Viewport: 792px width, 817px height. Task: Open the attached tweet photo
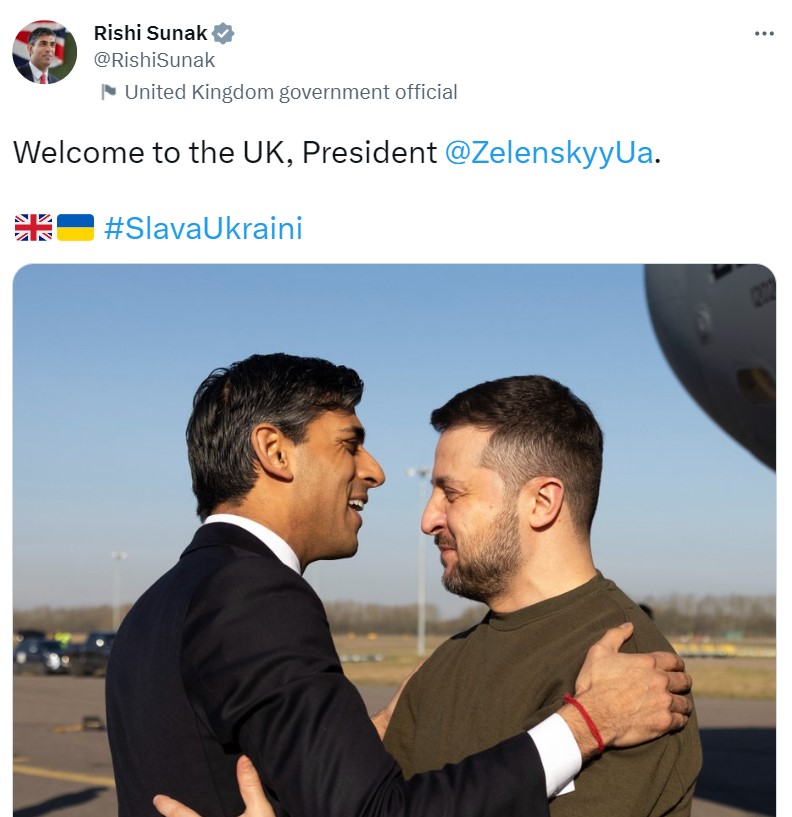tap(394, 540)
